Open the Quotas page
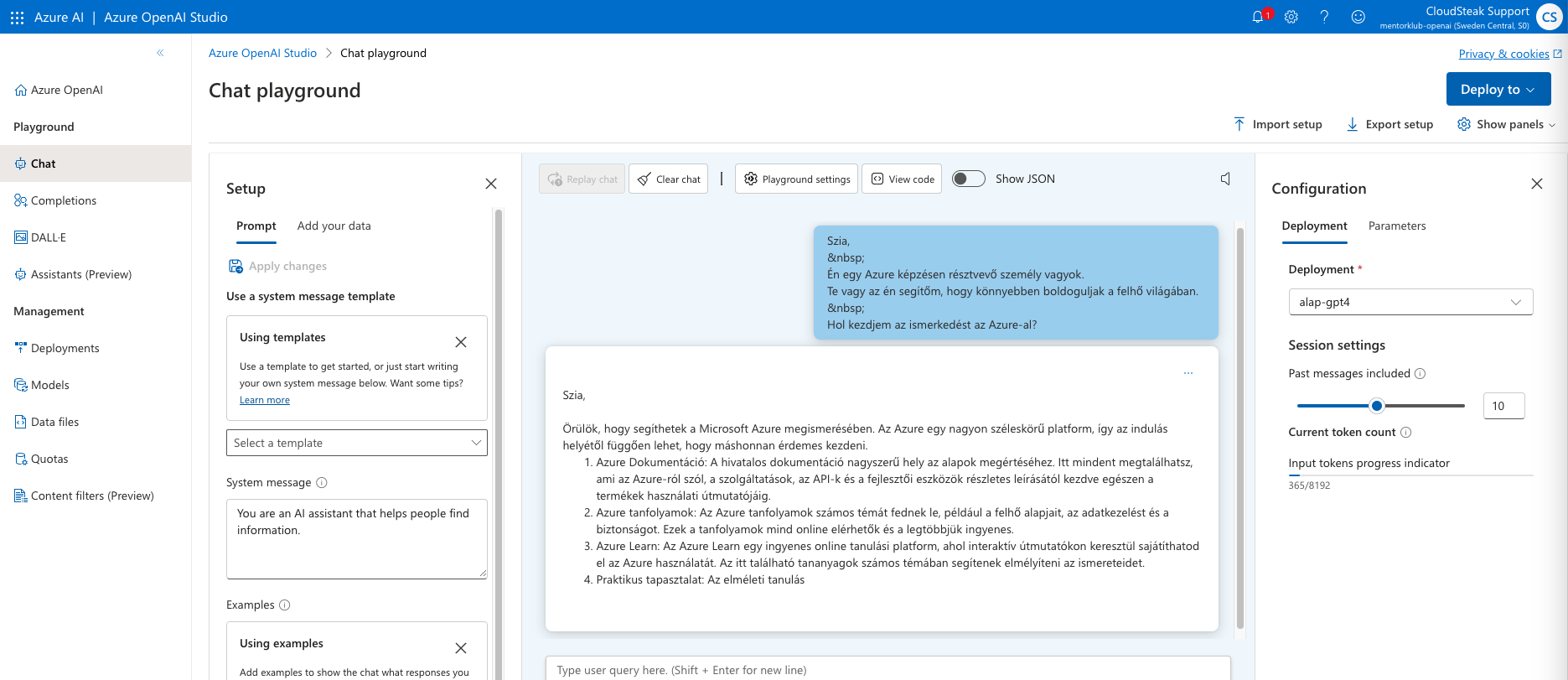Image resolution: width=1568 pixels, height=680 pixels. coord(42,459)
